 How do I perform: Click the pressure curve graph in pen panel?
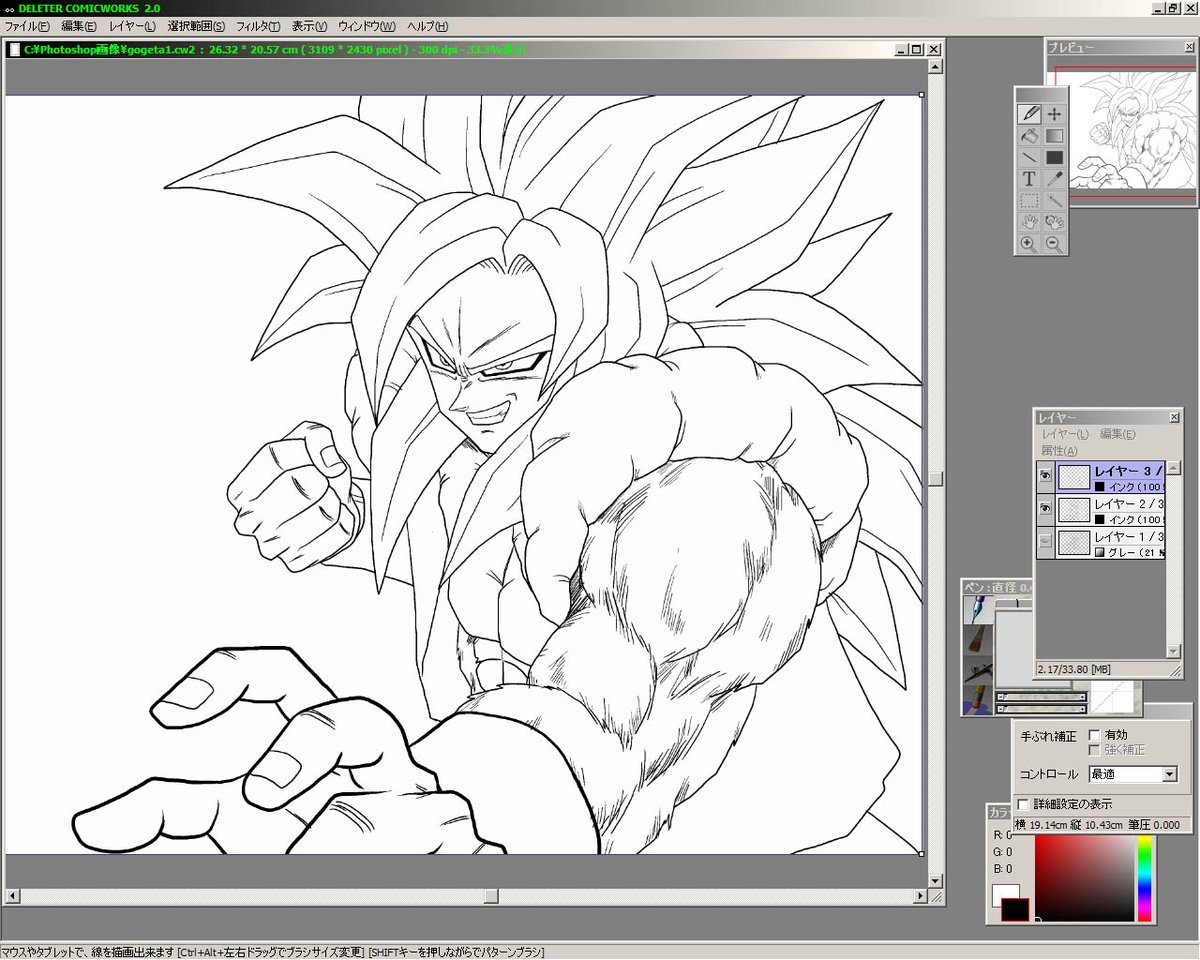pos(1112,696)
